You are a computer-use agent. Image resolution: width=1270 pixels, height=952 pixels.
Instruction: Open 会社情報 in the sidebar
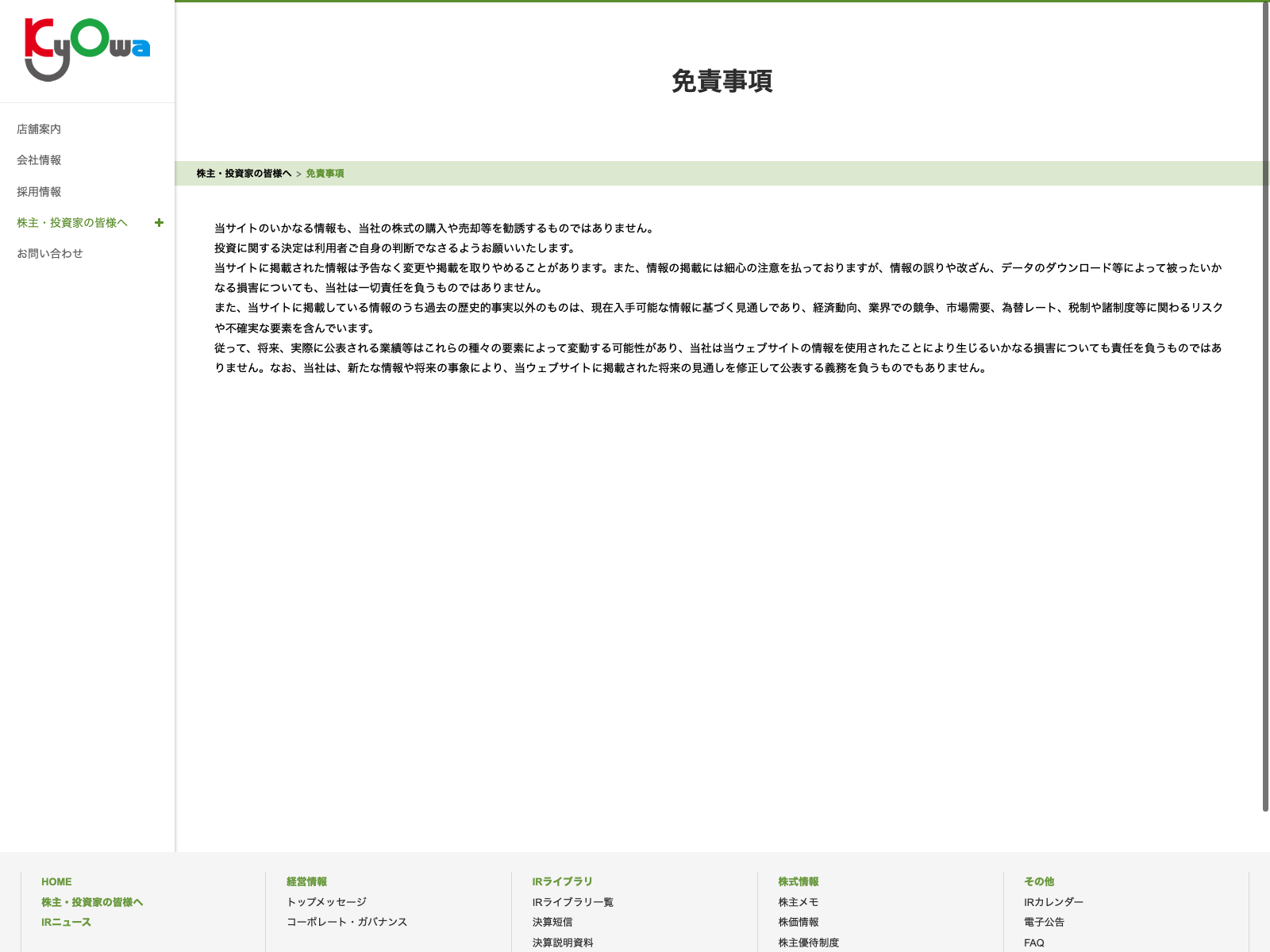[39, 160]
